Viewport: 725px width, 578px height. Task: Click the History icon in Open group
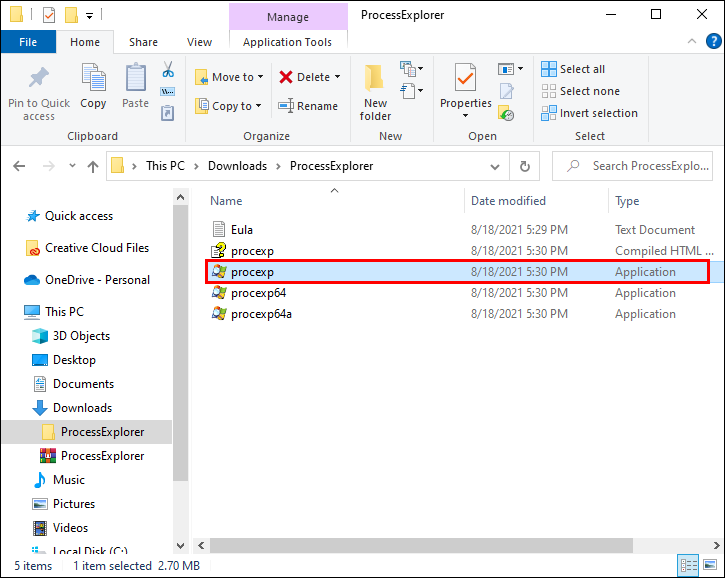pyautogui.click(x=506, y=113)
